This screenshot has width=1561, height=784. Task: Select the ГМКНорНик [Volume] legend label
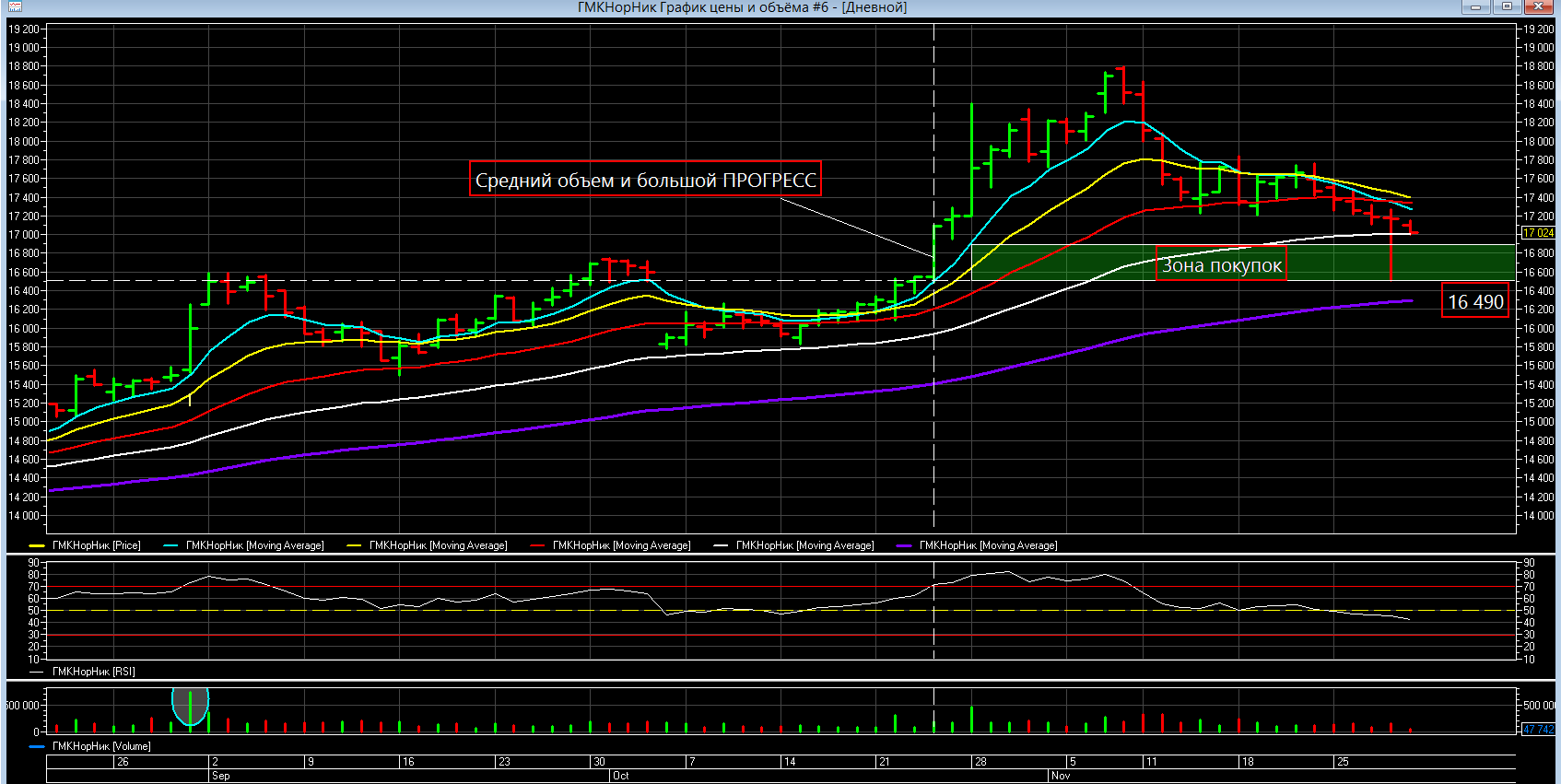point(100,746)
